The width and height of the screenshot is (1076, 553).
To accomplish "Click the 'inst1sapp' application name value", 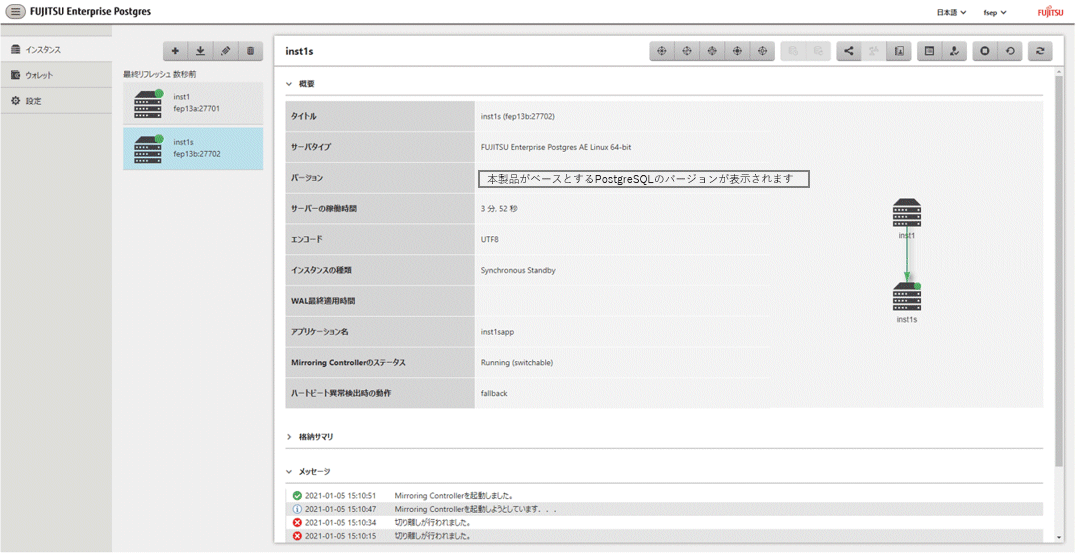I will pos(498,332).
